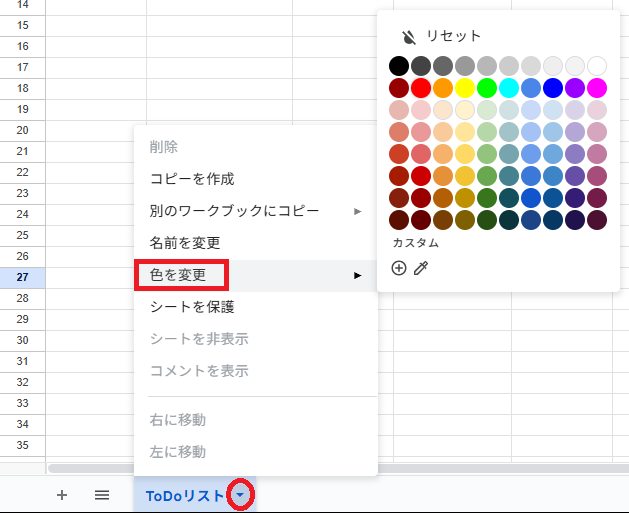The height and width of the screenshot is (513, 629).
Task: Select row 27 header
Action: click(22, 277)
